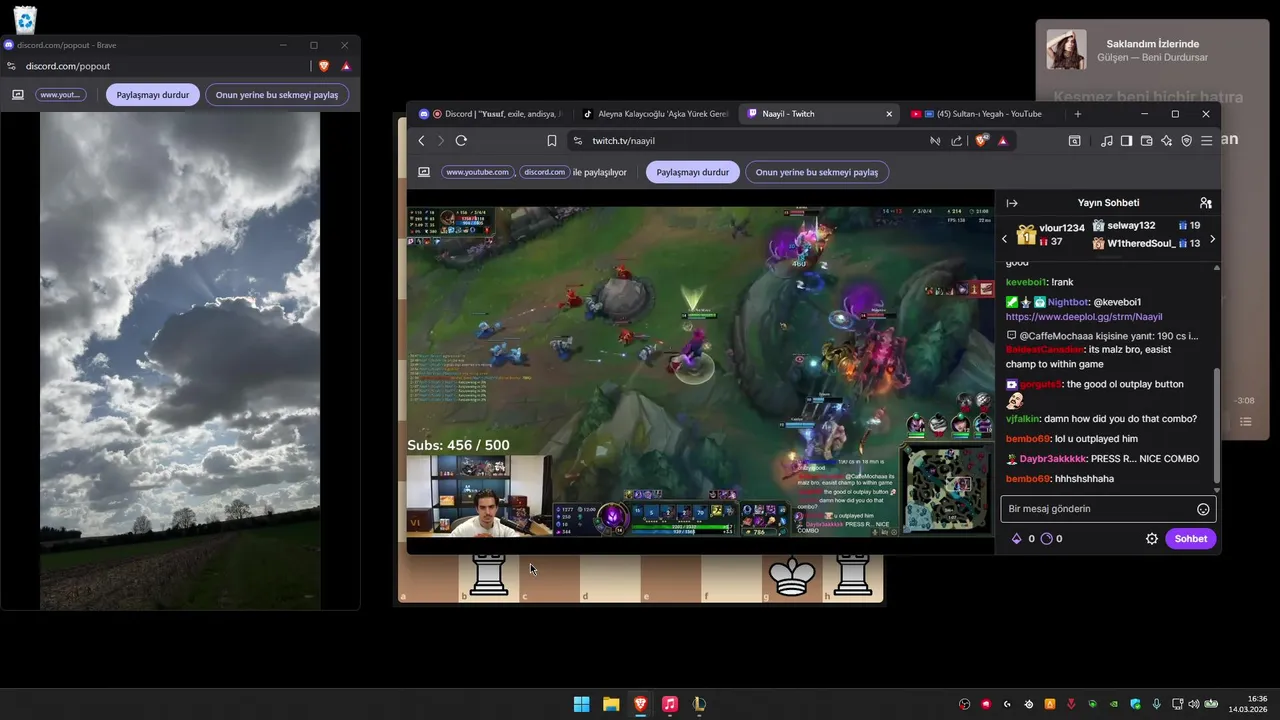The width and height of the screenshot is (1280, 720).
Task: Click the 'Bir mesaj gönderin' chat input
Action: pyautogui.click(x=1108, y=509)
